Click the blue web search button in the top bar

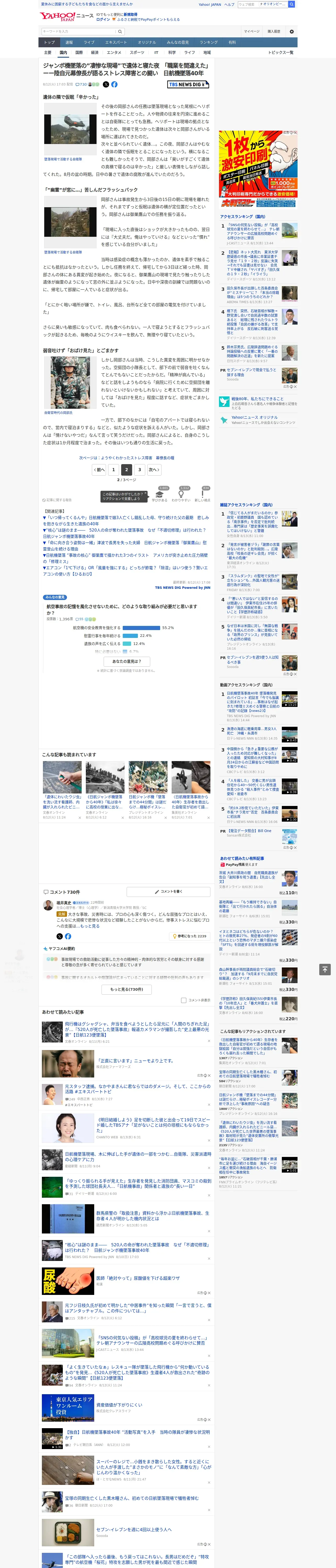tap(292, 4)
